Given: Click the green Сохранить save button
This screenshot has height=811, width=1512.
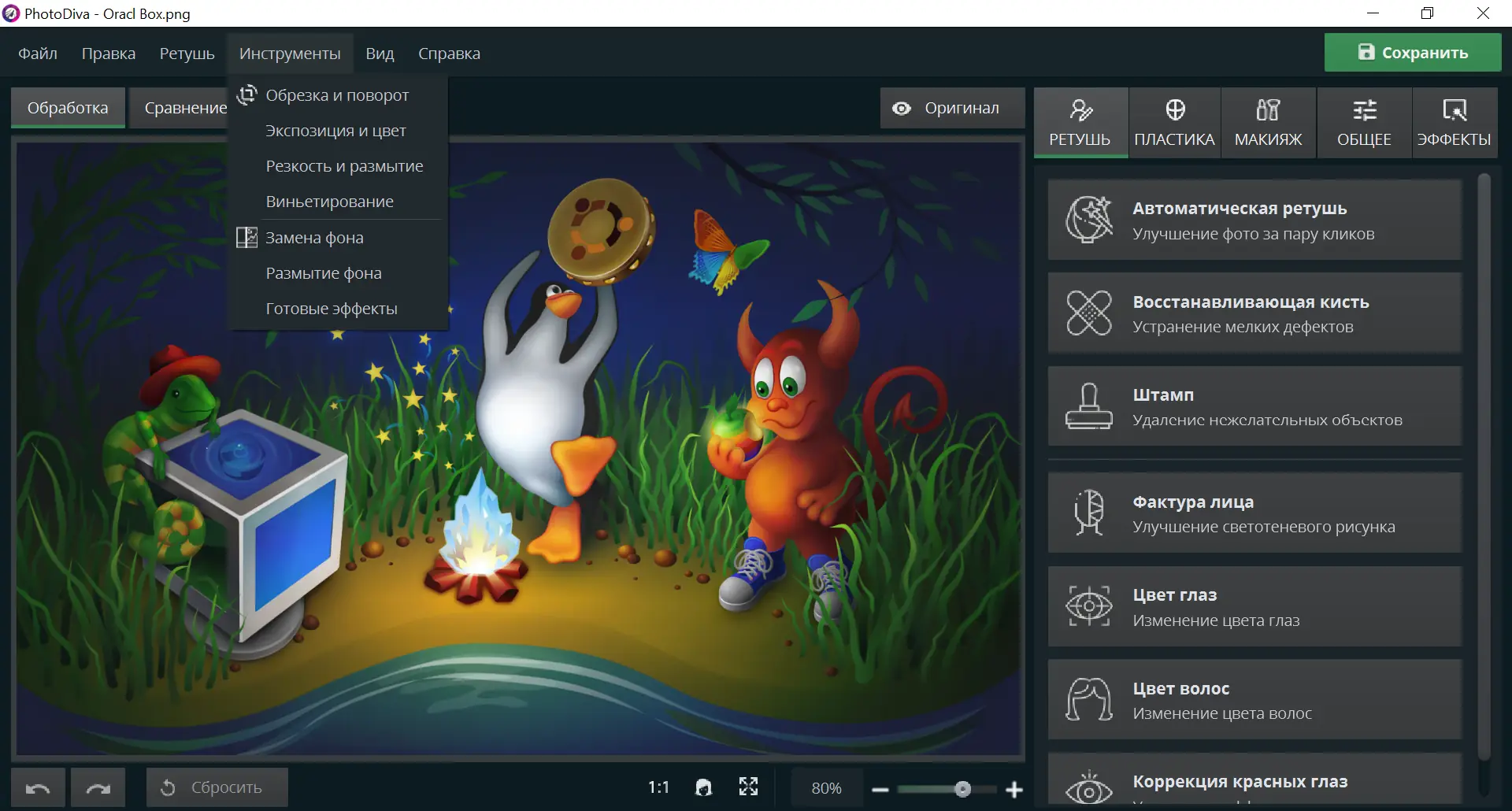Looking at the screenshot, I should (1413, 53).
